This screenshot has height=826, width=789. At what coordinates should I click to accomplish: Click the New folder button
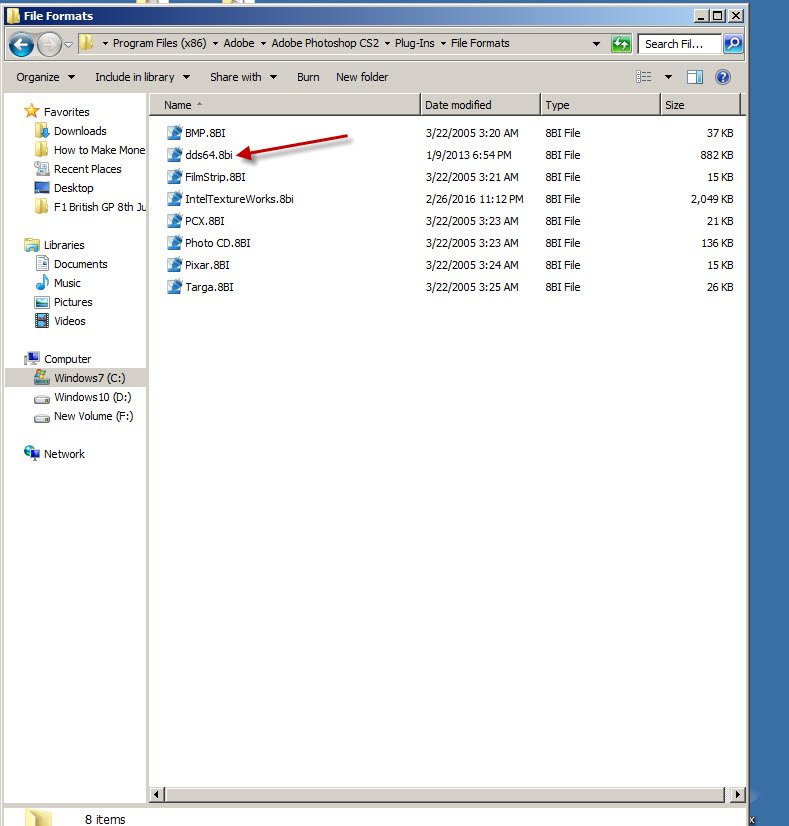pyautogui.click(x=362, y=77)
